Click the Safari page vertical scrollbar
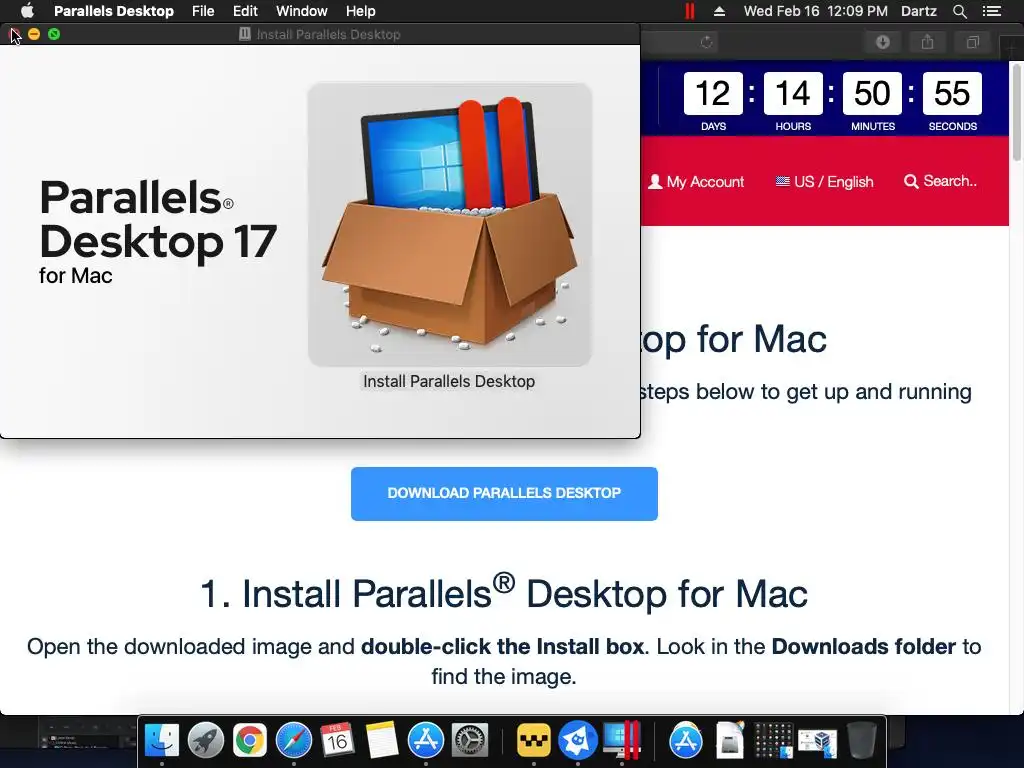 (x=1017, y=112)
